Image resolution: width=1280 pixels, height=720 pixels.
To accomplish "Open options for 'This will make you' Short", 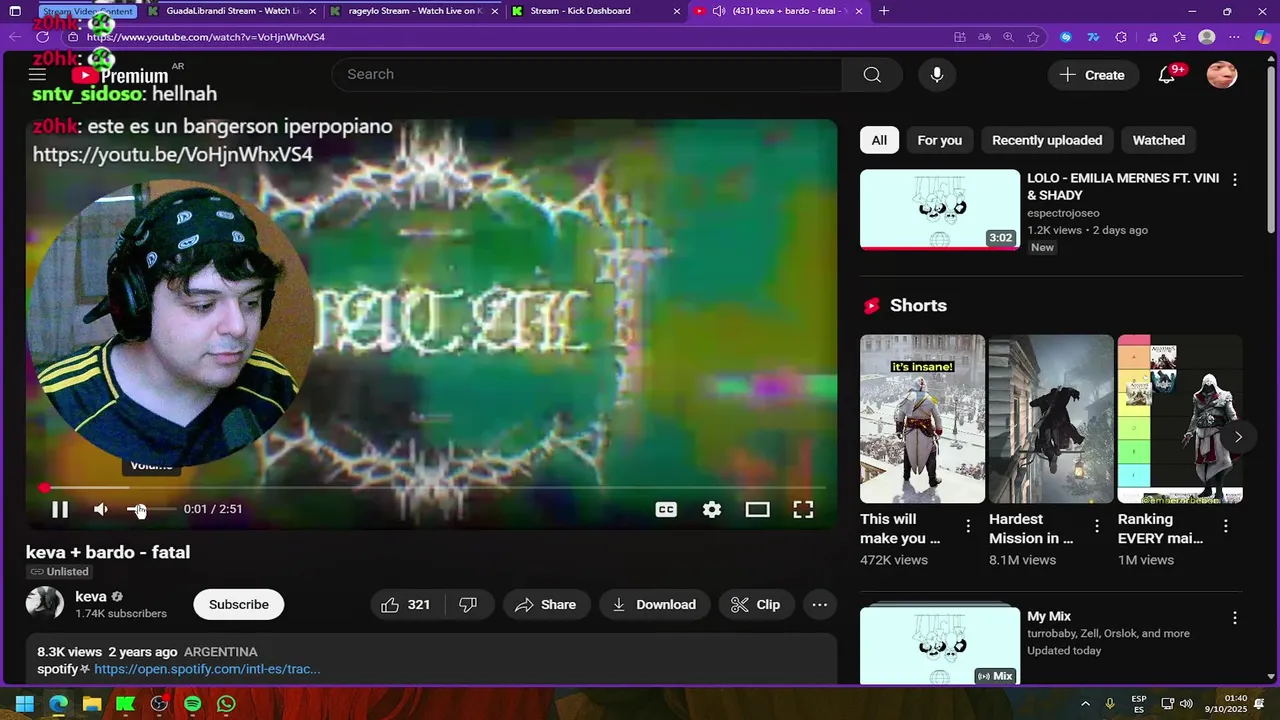I will point(968,526).
